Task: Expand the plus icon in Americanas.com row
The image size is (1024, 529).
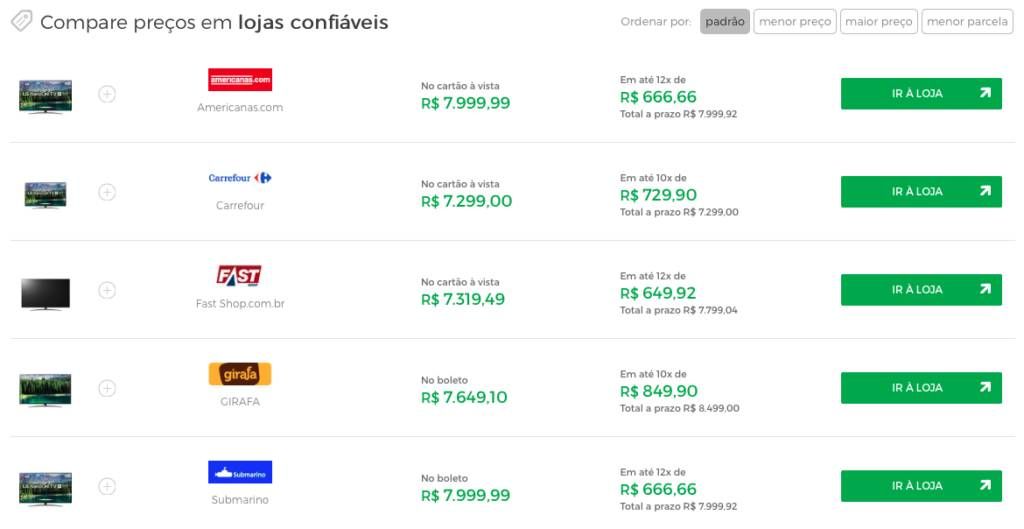Action: pos(107,94)
